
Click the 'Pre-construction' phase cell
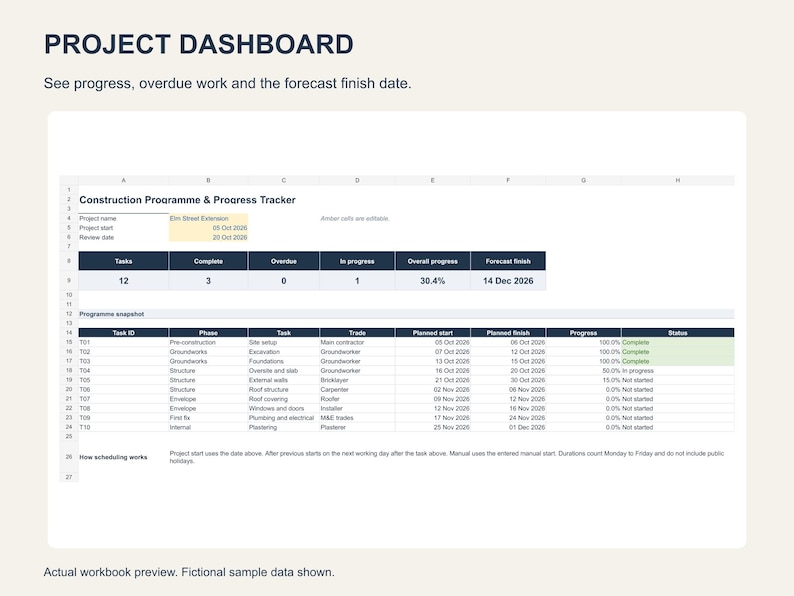[x=208, y=342]
